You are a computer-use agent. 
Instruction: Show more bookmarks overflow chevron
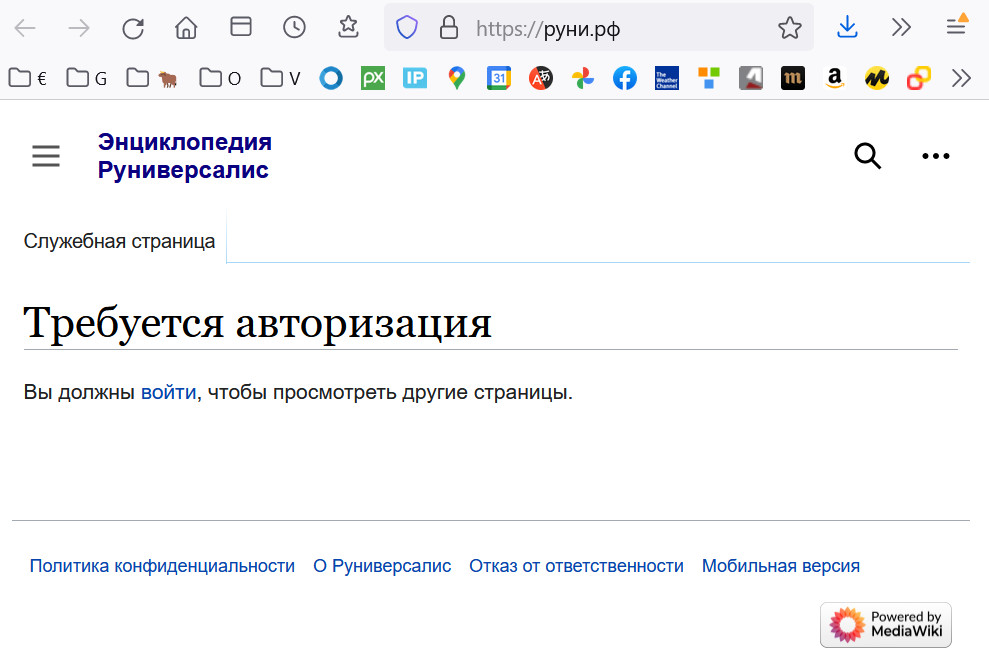[961, 78]
